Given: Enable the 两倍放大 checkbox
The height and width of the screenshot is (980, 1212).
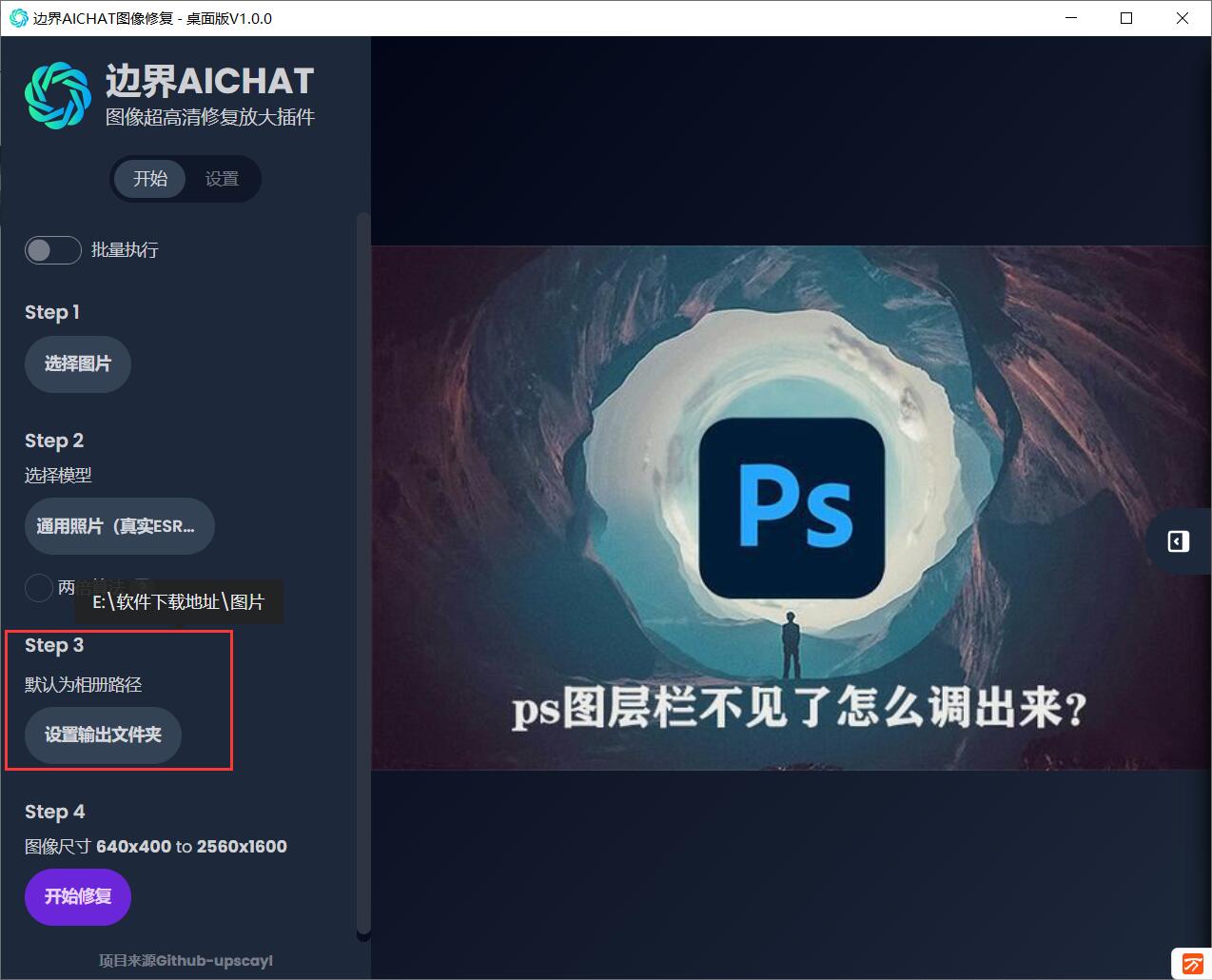Looking at the screenshot, I should 38,587.
